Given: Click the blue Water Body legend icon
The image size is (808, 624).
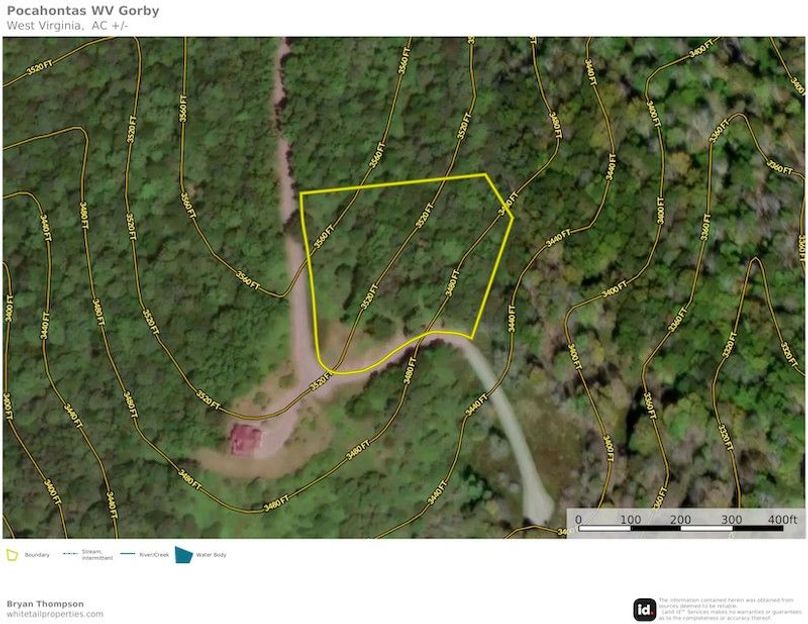Looking at the screenshot, I should pos(183,554).
